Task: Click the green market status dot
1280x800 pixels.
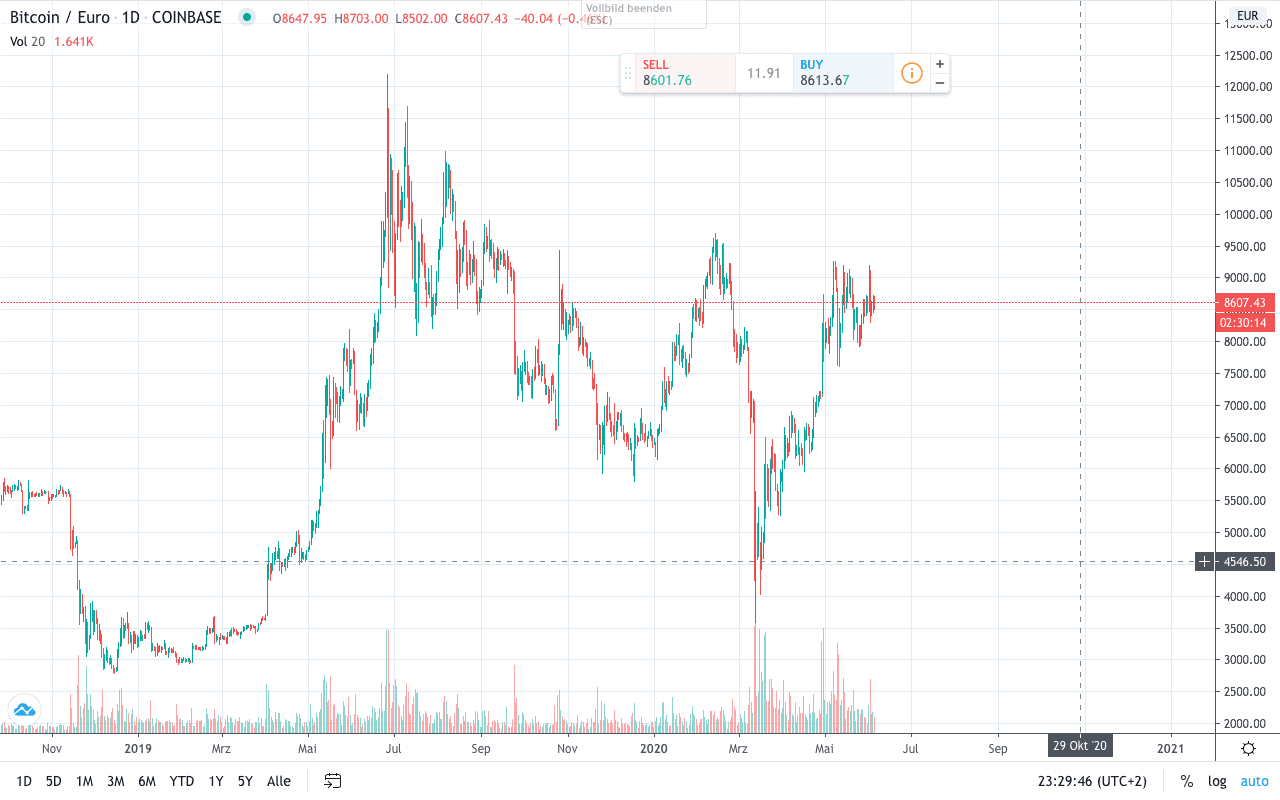Action: (x=247, y=17)
